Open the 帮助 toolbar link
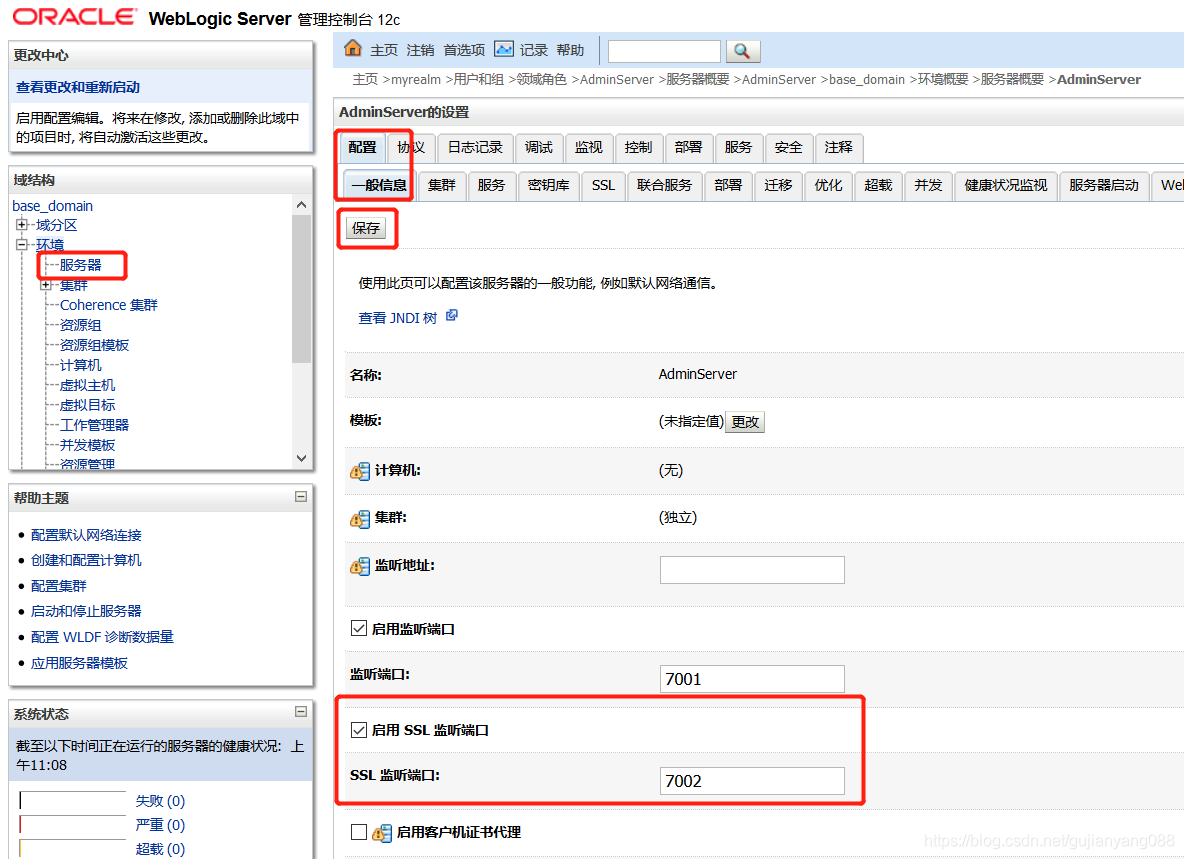Image resolution: width=1184 pixels, height=859 pixels. point(571,51)
